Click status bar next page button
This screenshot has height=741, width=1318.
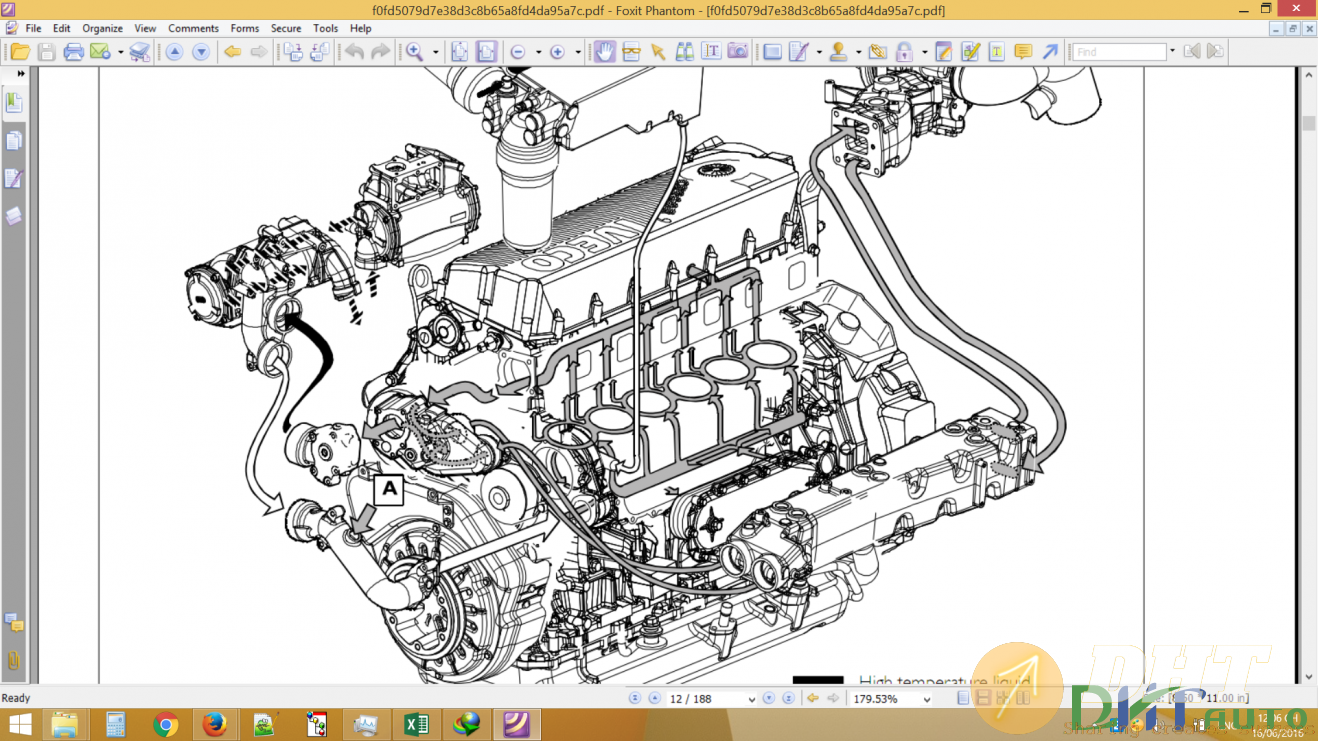769,699
